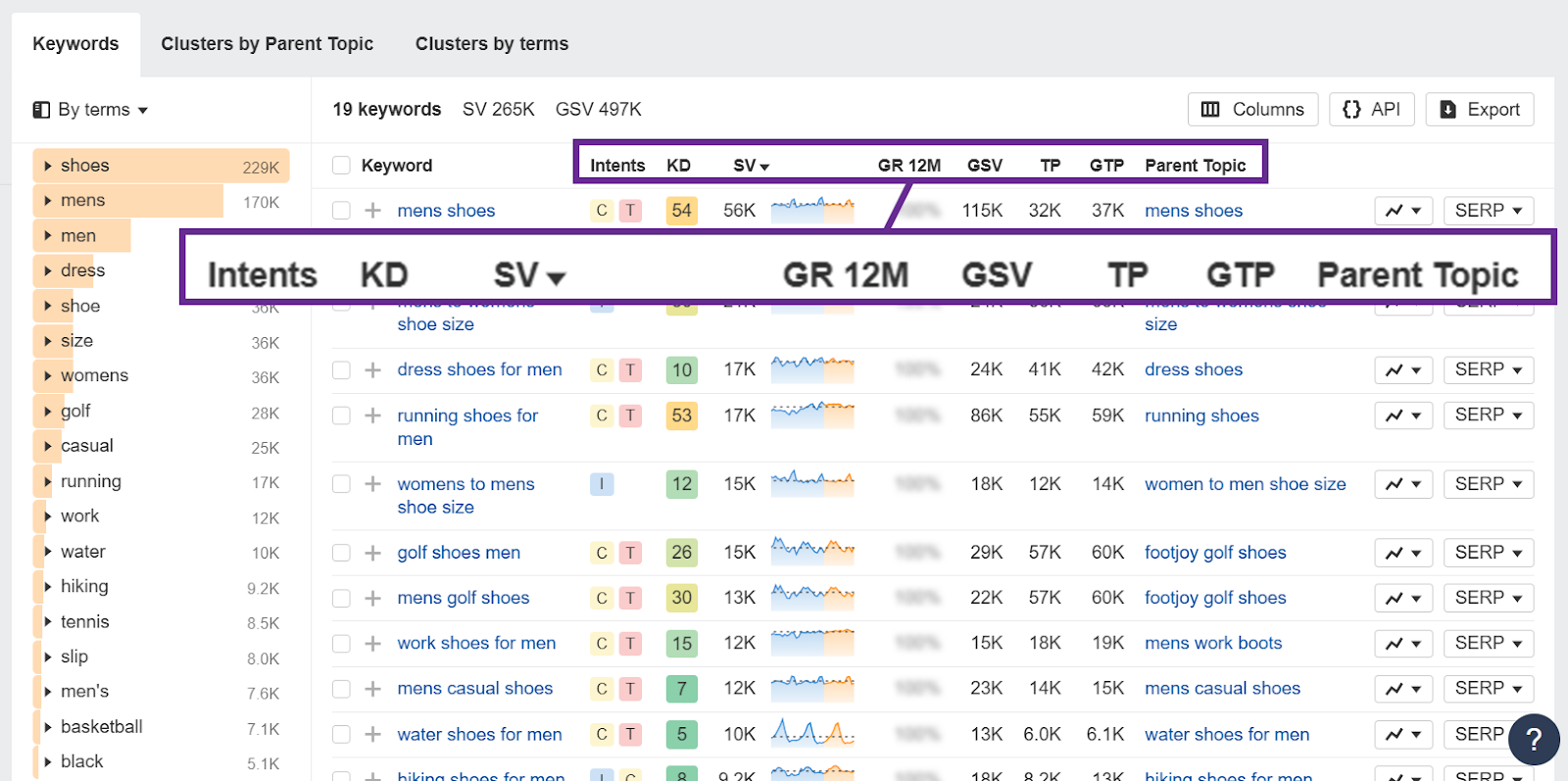Open trend chart menu for 'golf shoes men'
Image resolution: width=1568 pixels, height=781 pixels.
[1403, 553]
